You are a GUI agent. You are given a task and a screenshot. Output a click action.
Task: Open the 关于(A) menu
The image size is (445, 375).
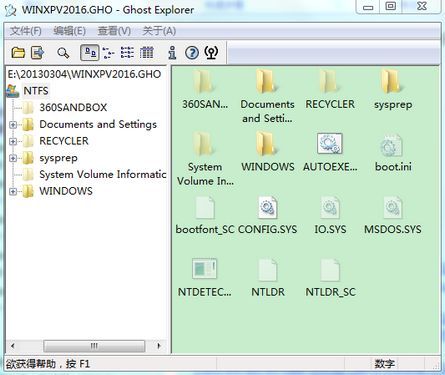(x=159, y=31)
